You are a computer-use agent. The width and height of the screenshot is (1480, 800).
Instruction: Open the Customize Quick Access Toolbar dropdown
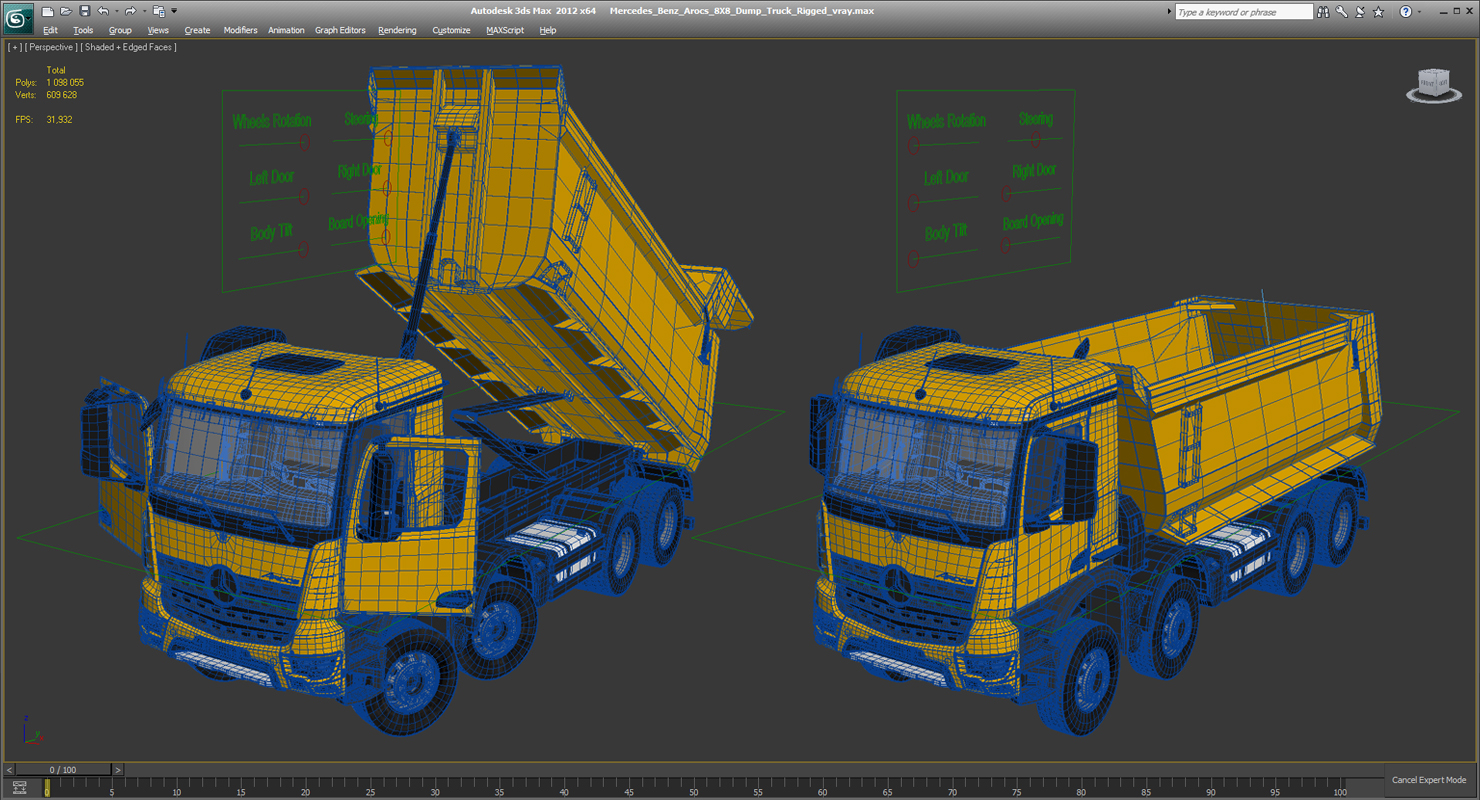pyautogui.click(x=174, y=11)
